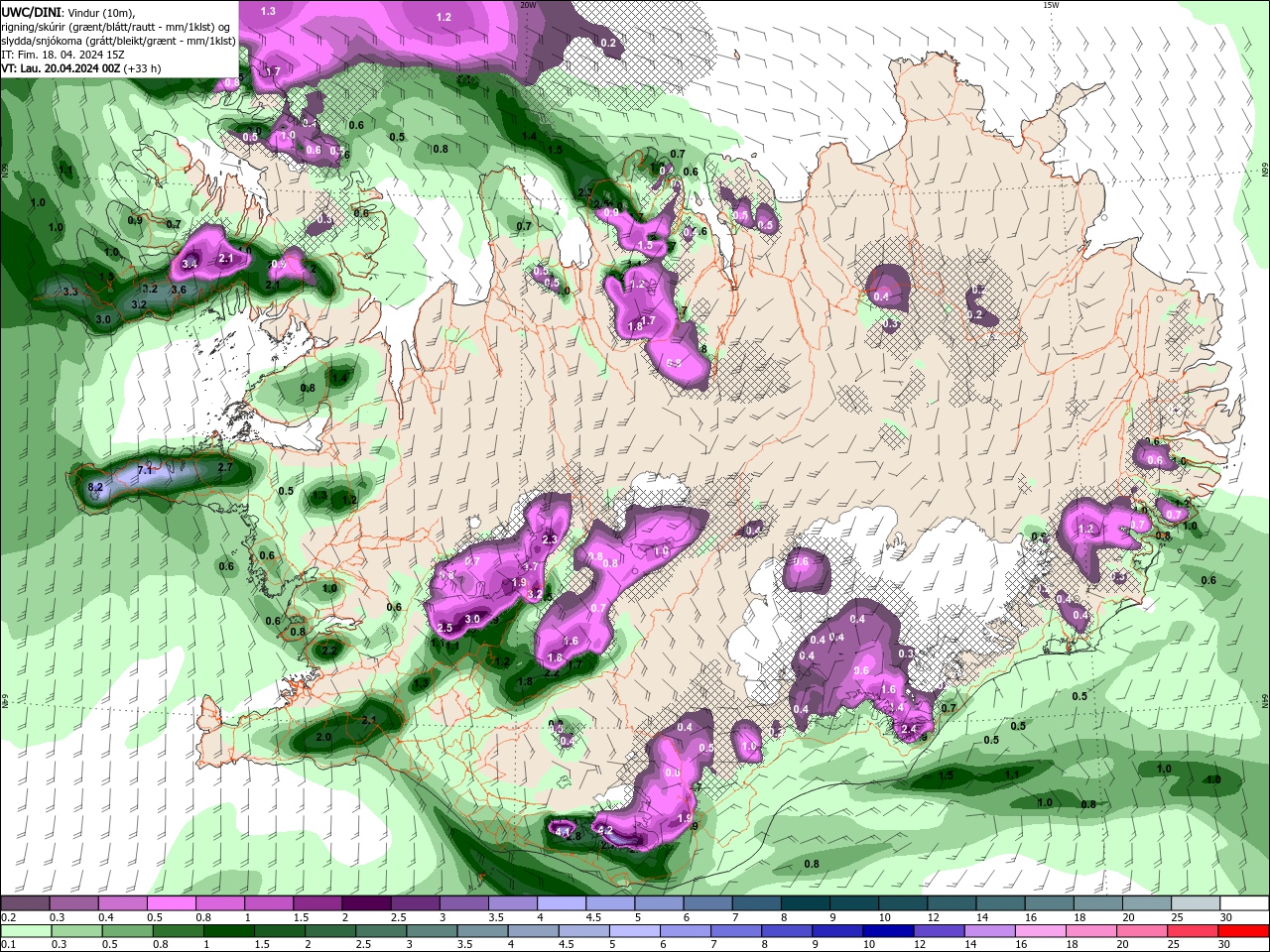Screen dimensions: 1270x952
Task: Click the darkest purple swatch labeled 2 in upper legend
Action: (365, 903)
